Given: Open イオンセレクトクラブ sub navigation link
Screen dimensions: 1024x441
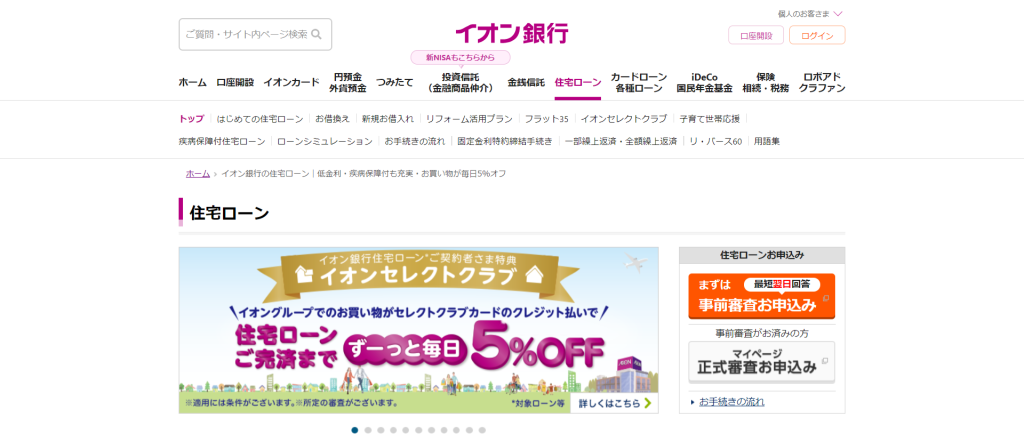Looking at the screenshot, I should click(624, 119).
